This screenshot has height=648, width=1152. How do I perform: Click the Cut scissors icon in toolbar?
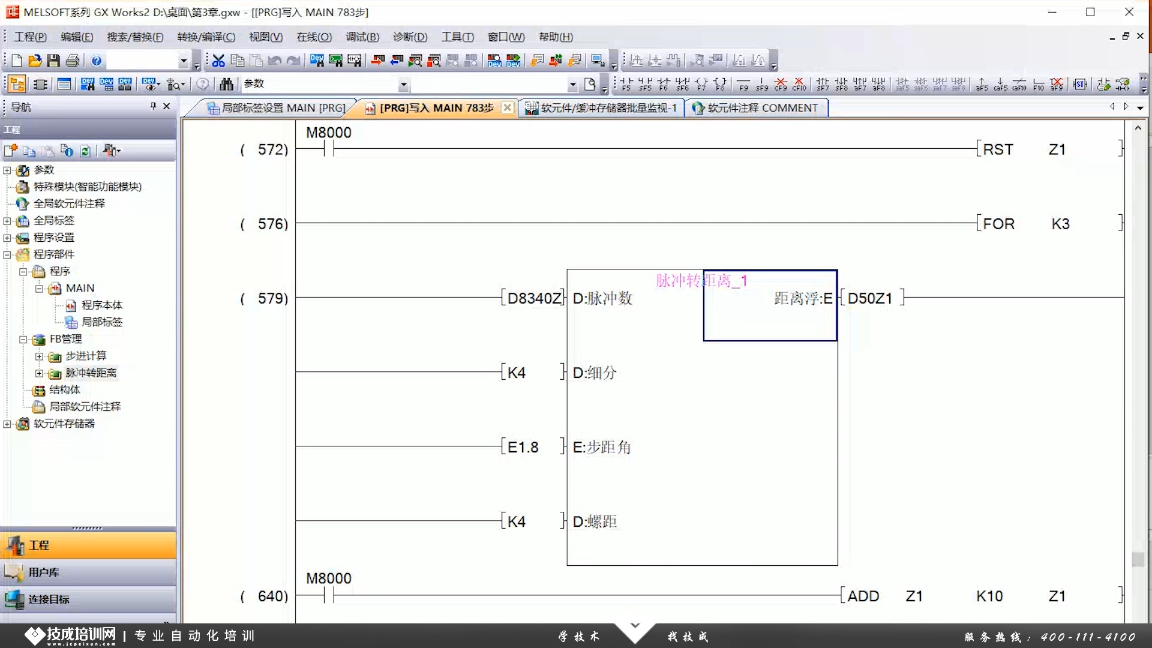218,61
